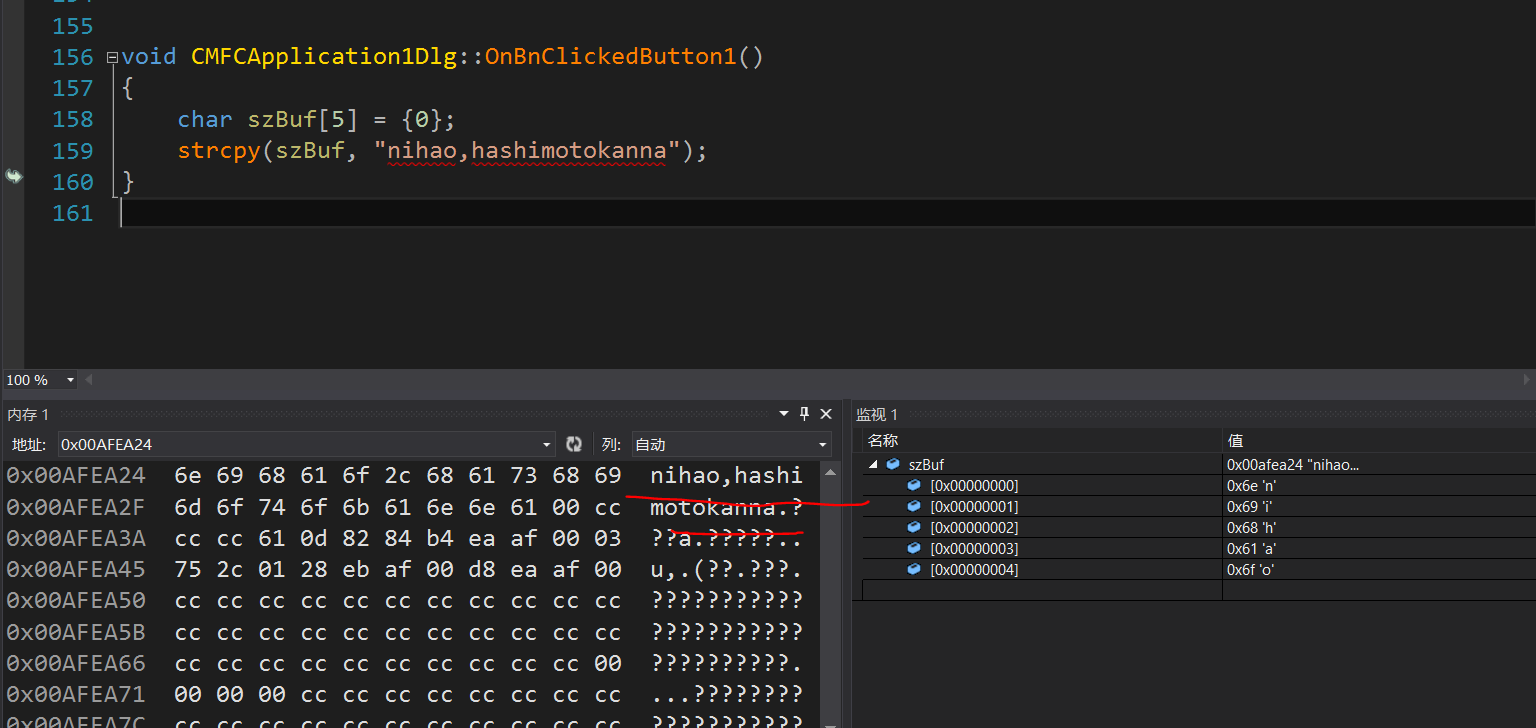Open the 100 % zoom dropdown

[70, 380]
